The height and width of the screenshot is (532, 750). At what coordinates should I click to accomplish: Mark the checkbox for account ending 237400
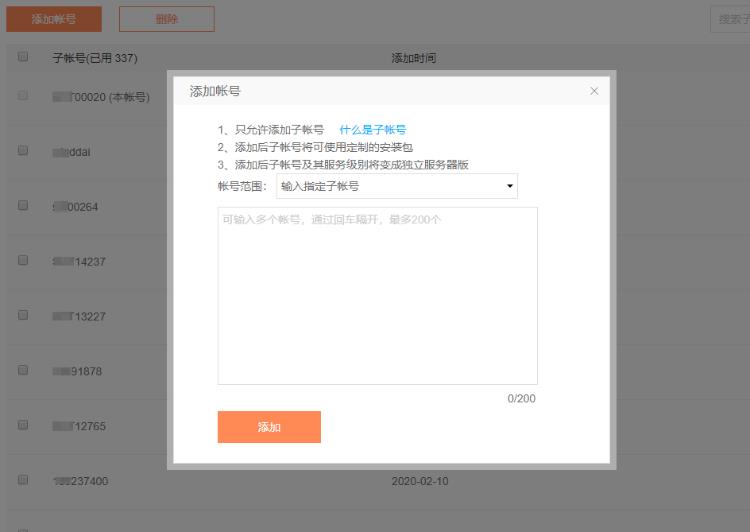22,480
